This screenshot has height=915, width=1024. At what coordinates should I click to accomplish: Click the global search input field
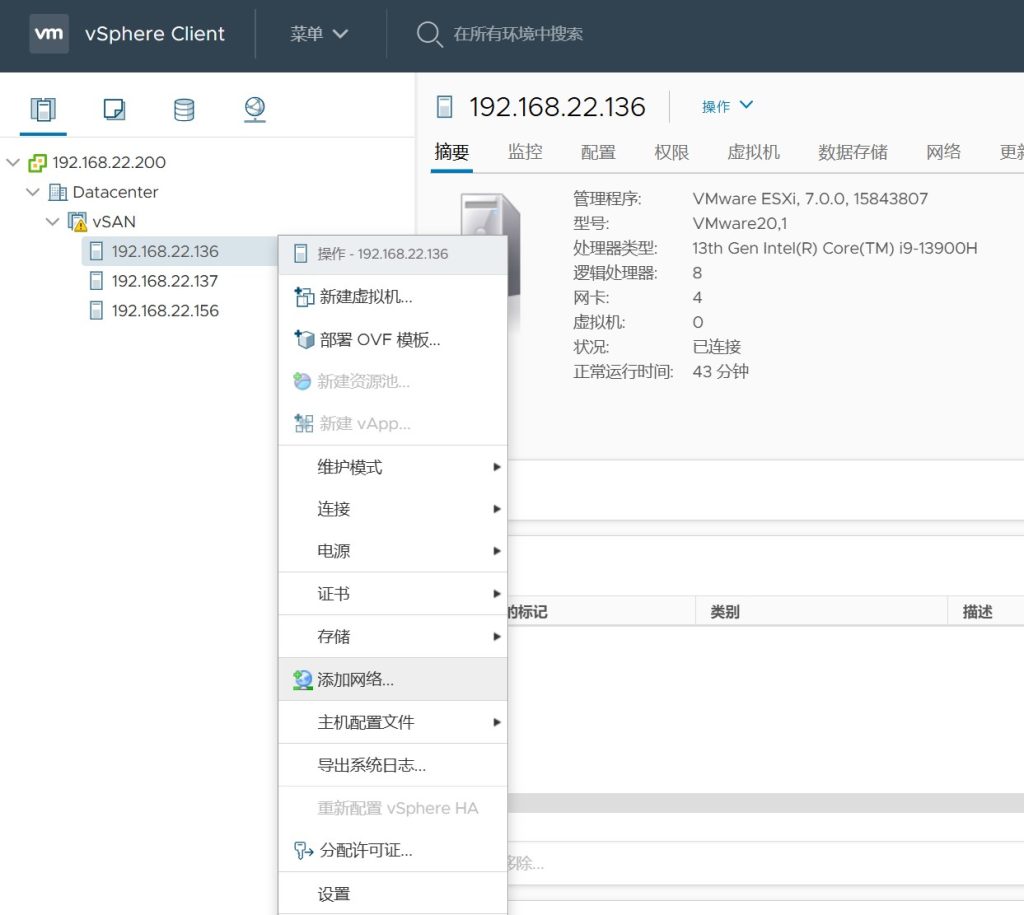point(519,34)
